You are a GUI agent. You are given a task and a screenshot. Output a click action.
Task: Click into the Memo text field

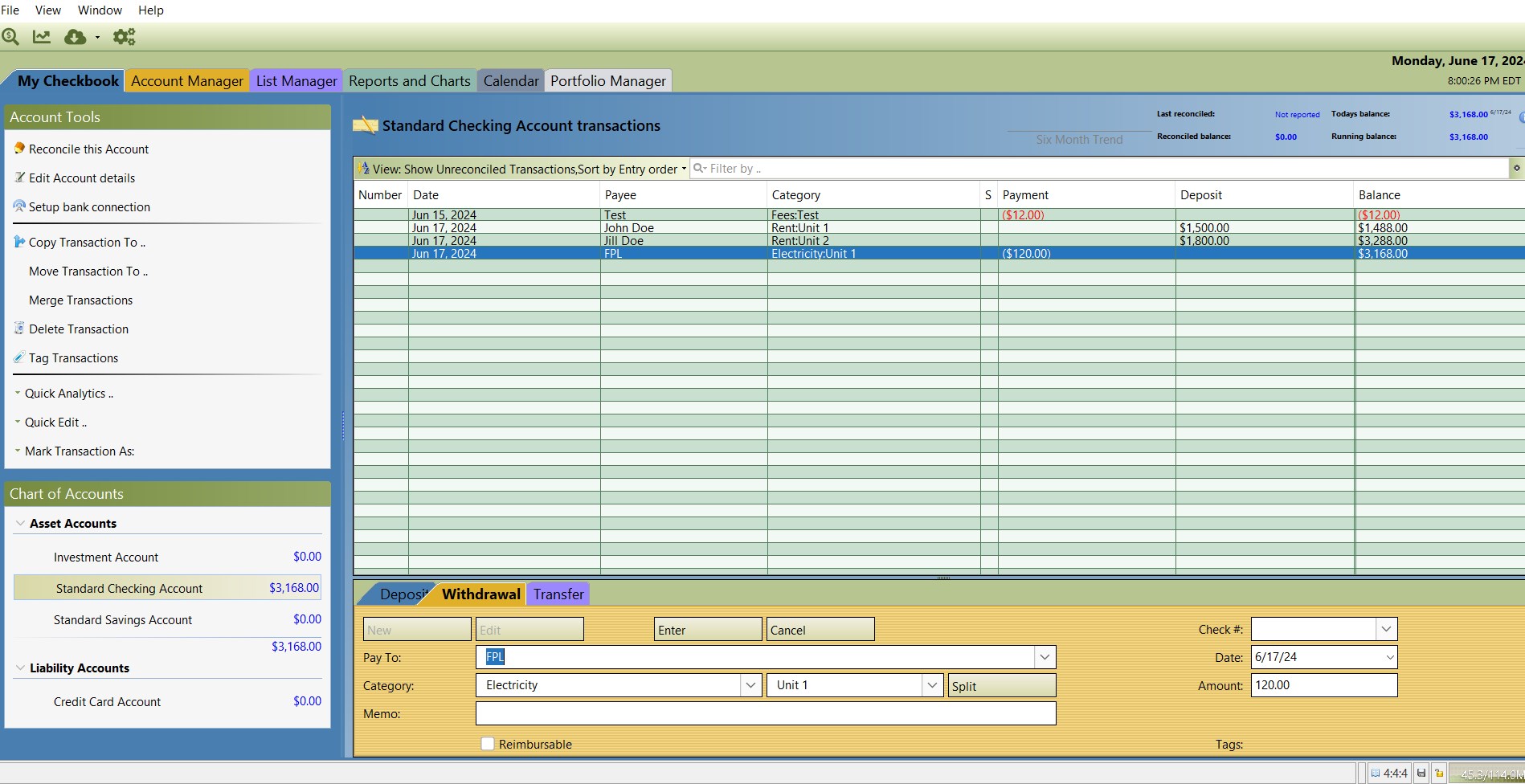[765, 713]
